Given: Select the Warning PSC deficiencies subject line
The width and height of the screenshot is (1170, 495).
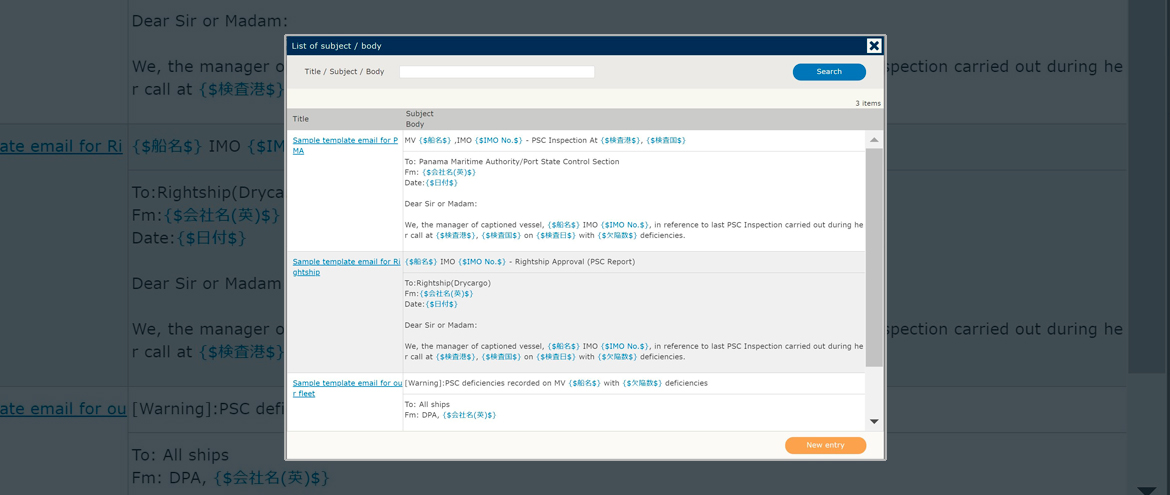Looking at the screenshot, I should (x=556, y=383).
